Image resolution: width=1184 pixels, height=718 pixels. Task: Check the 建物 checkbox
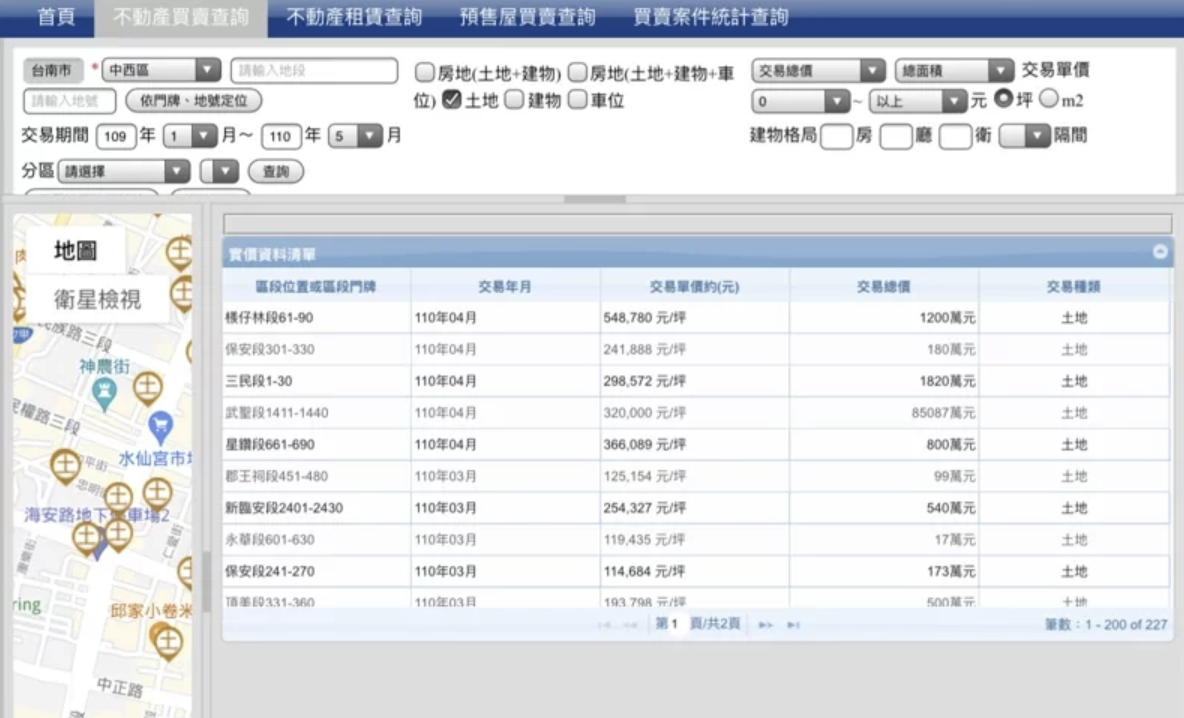pos(514,100)
